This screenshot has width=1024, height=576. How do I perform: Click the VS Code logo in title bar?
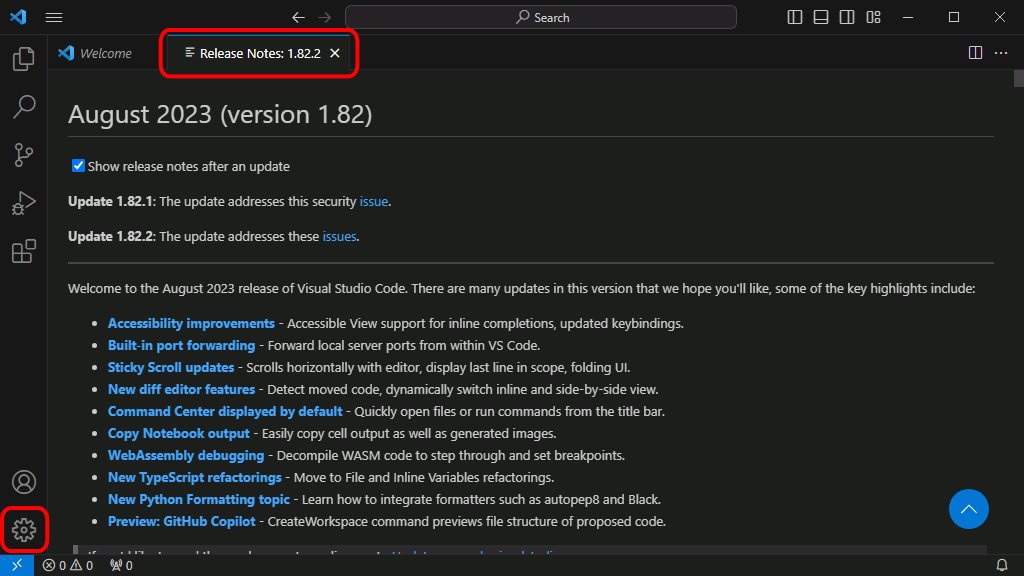(18, 17)
